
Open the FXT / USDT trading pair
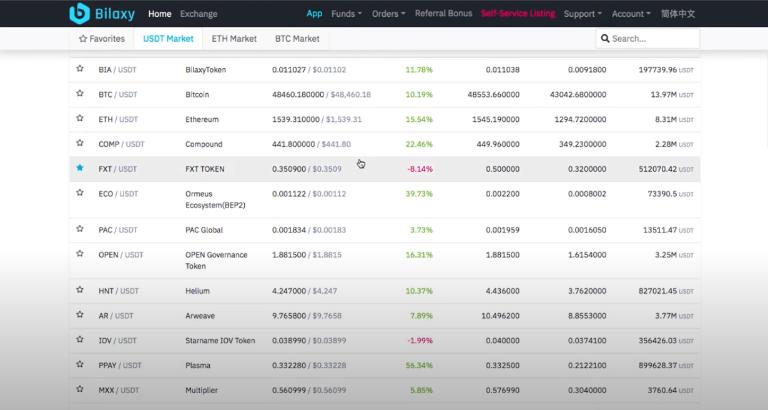[117, 169]
